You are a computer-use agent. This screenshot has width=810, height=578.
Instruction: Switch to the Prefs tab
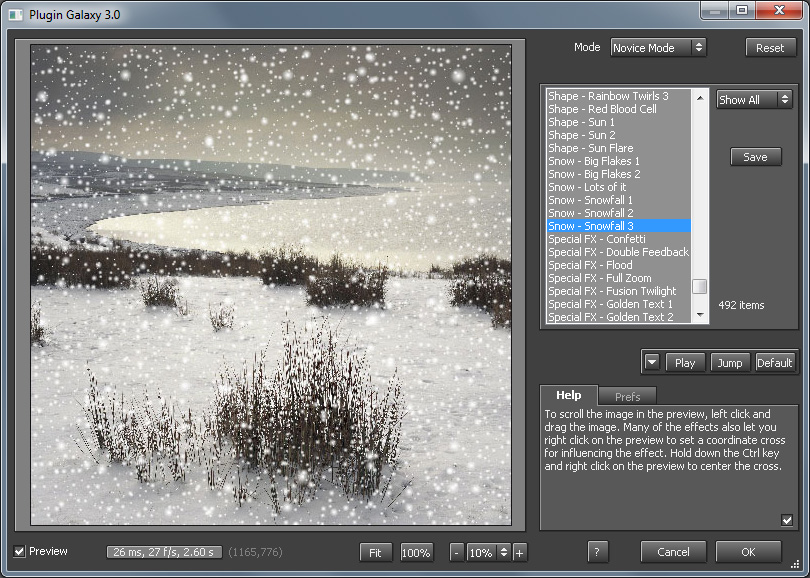(x=627, y=396)
